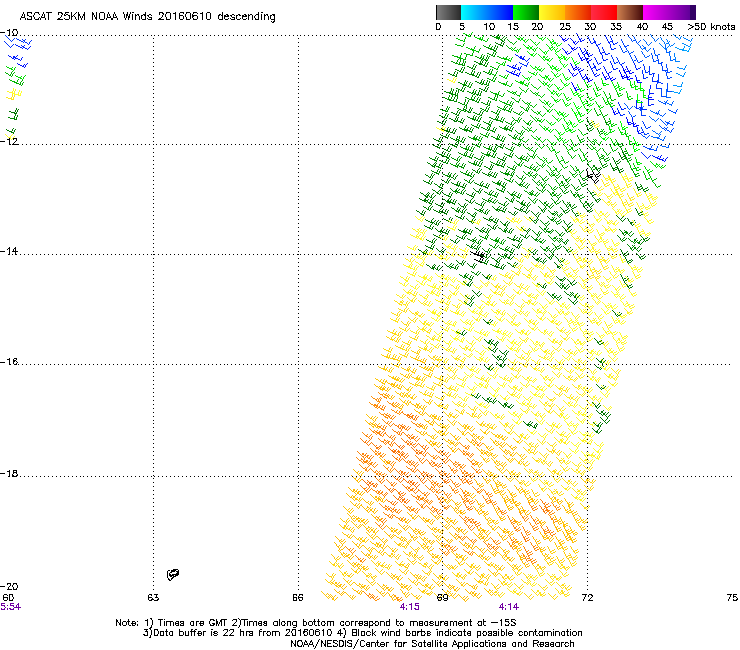
Task: Click the brown 35–40 knots color segment
Action: pos(630,12)
